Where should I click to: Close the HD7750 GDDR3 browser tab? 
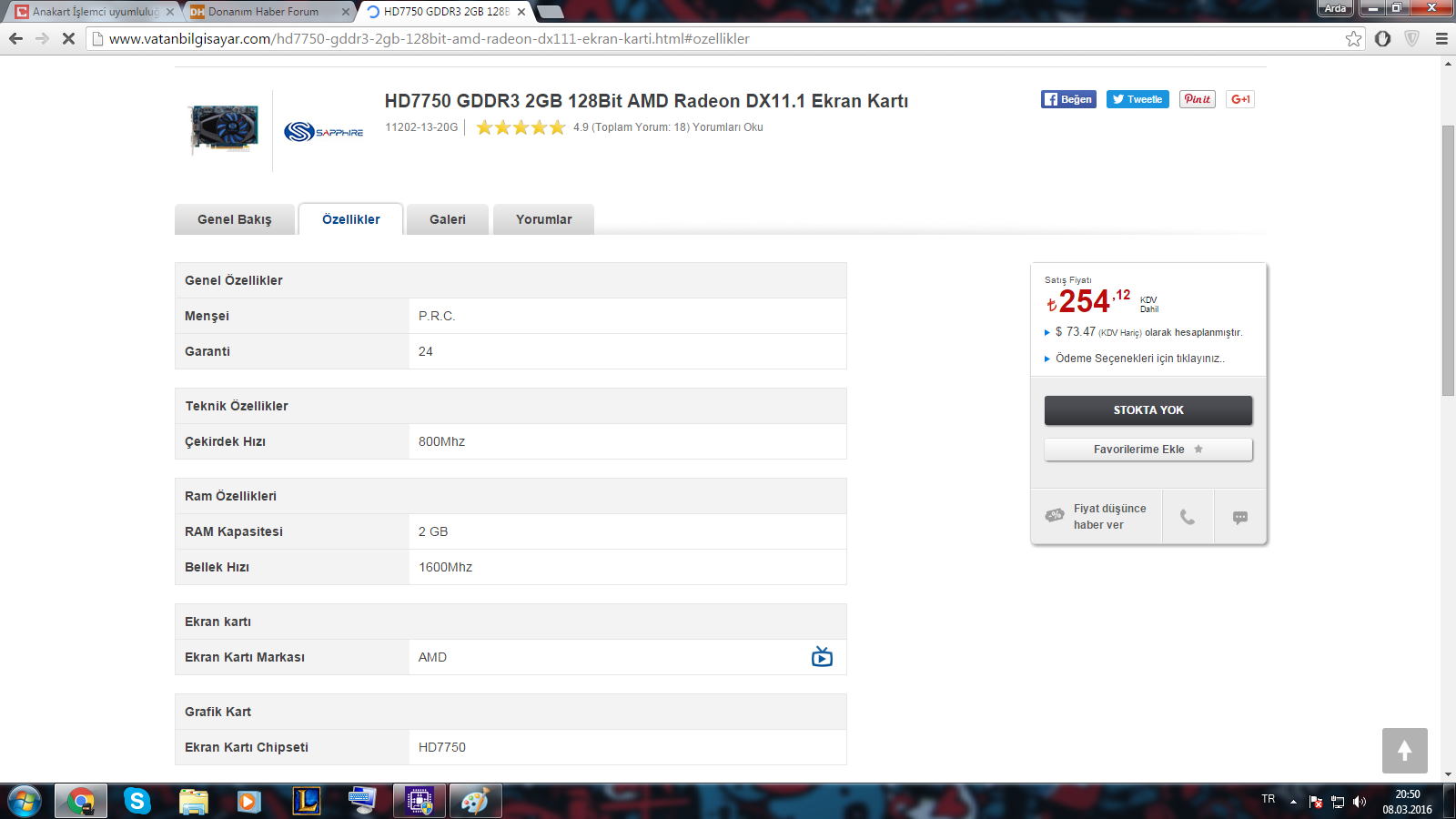521,12
